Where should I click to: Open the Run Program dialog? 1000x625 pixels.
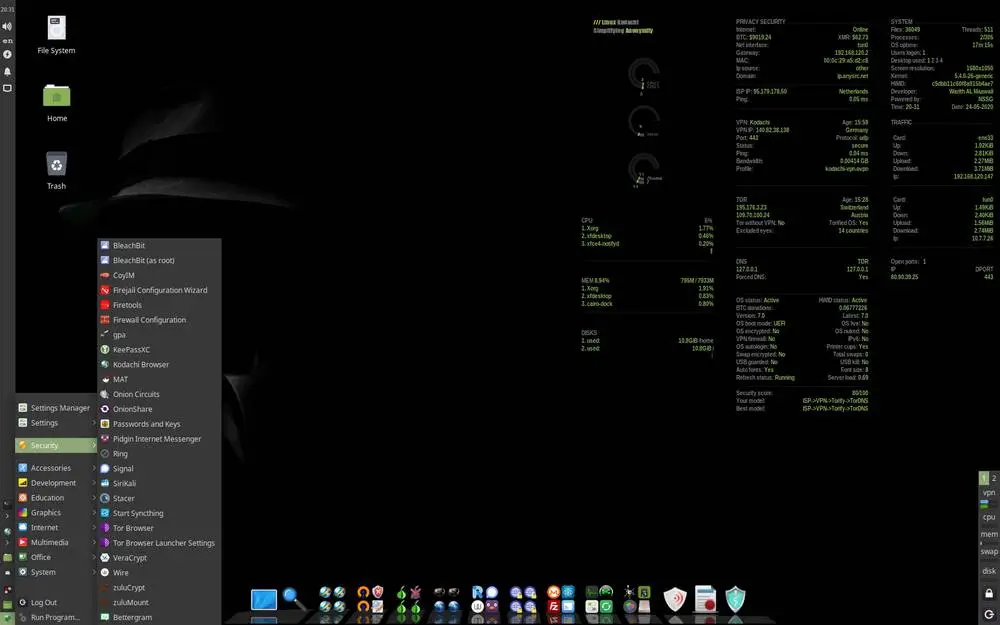point(56,617)
